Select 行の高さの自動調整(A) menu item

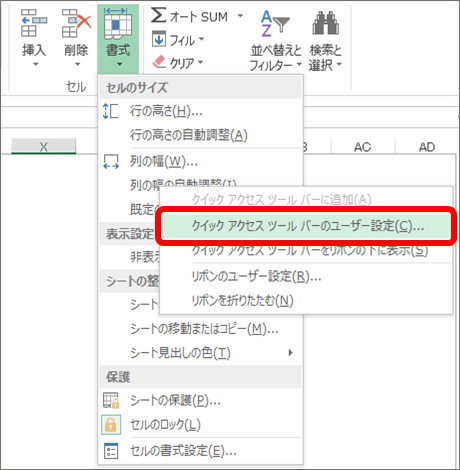pyautogui.click(x=201, y=135)
